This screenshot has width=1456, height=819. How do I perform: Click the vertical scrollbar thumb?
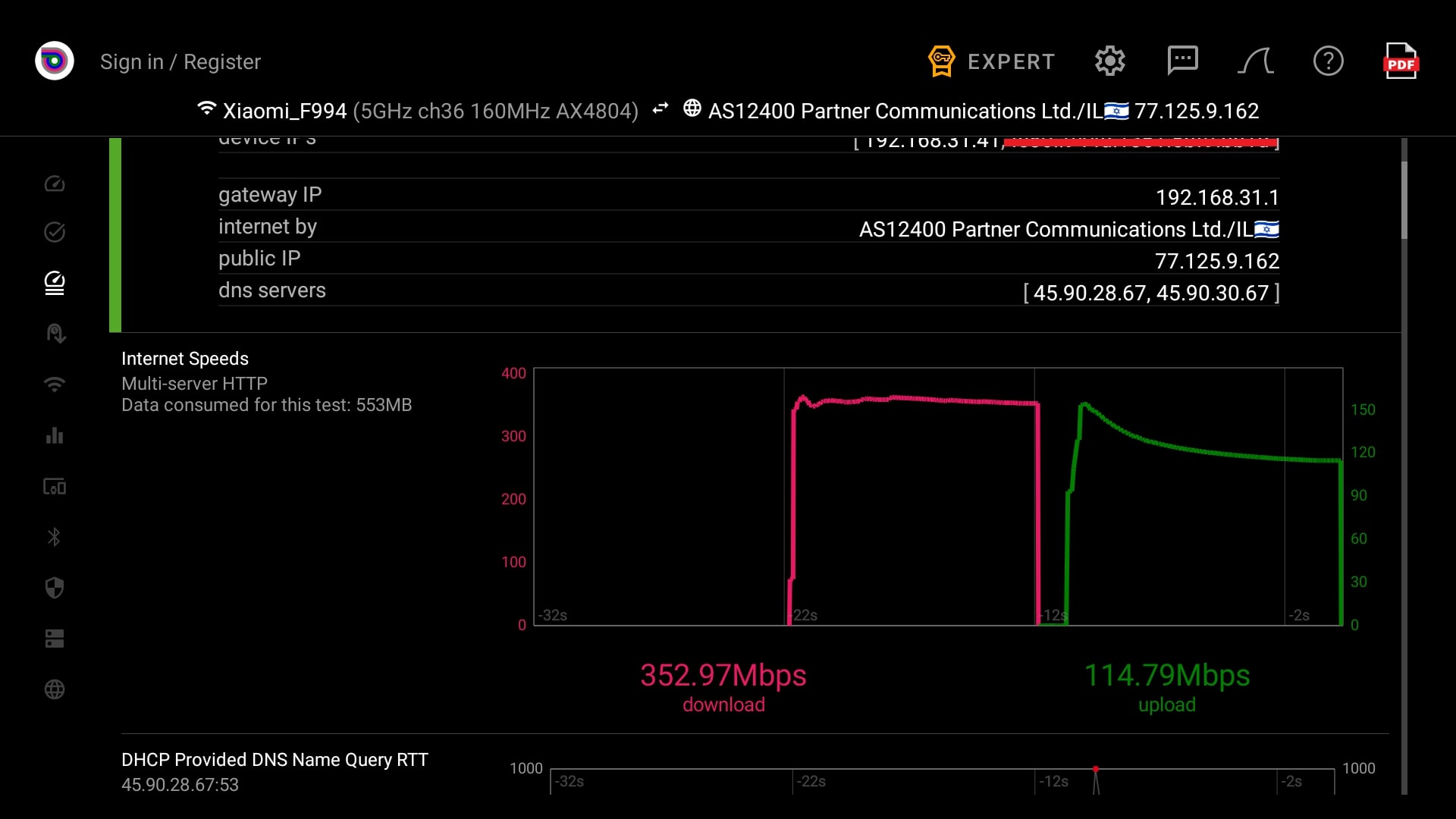pyautogui.click(x=1404, y=201)
